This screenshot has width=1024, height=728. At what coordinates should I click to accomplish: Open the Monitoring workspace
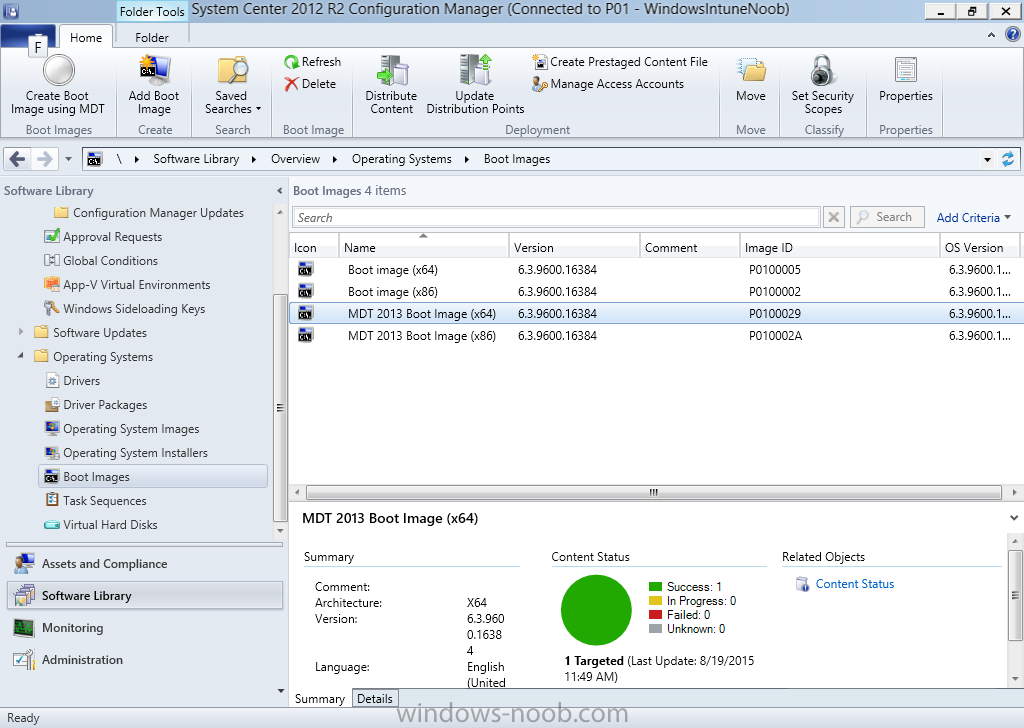[144, 627]
